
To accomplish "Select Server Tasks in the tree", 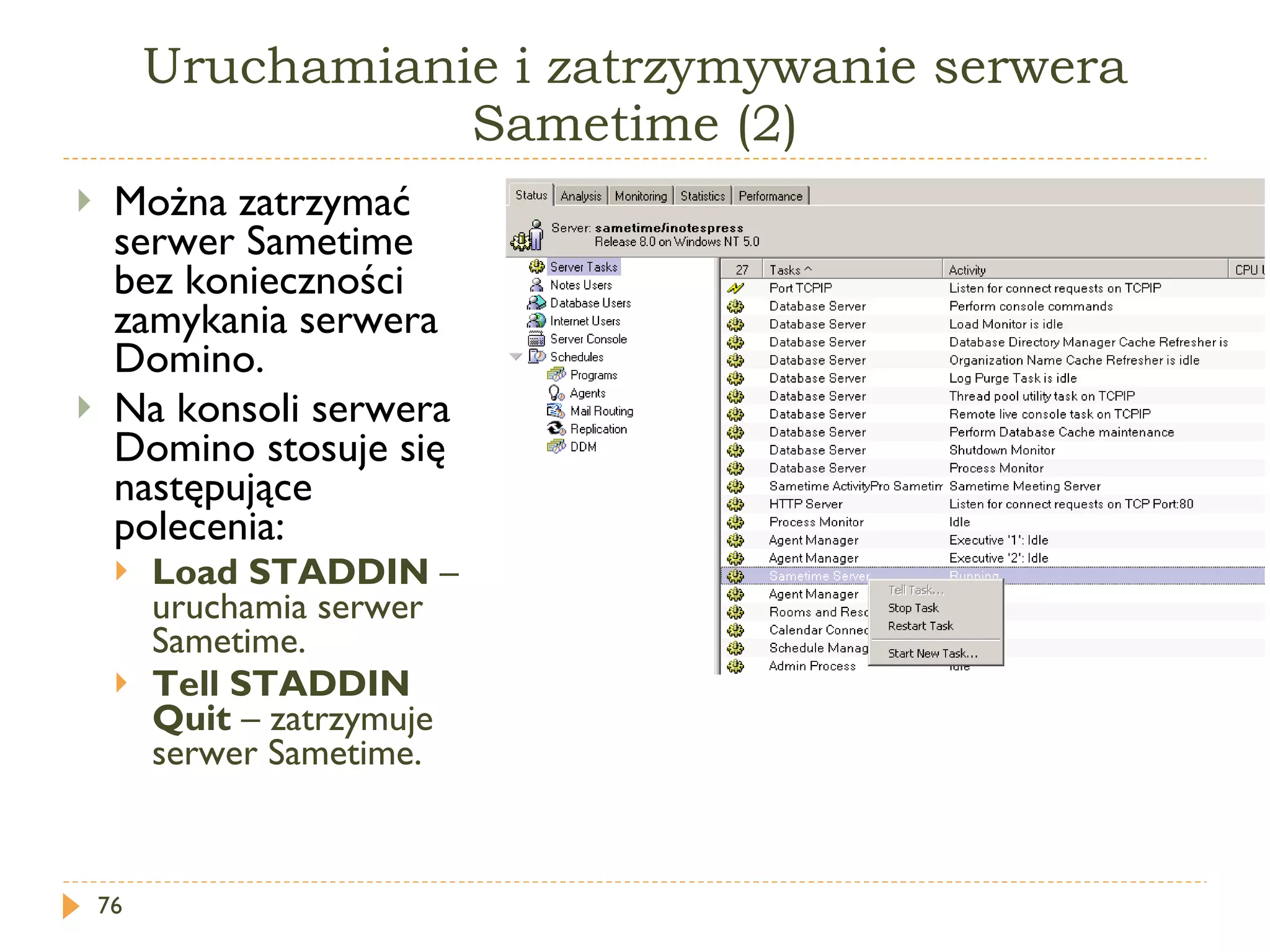I will pyautogui.click(x=584, y=267).
